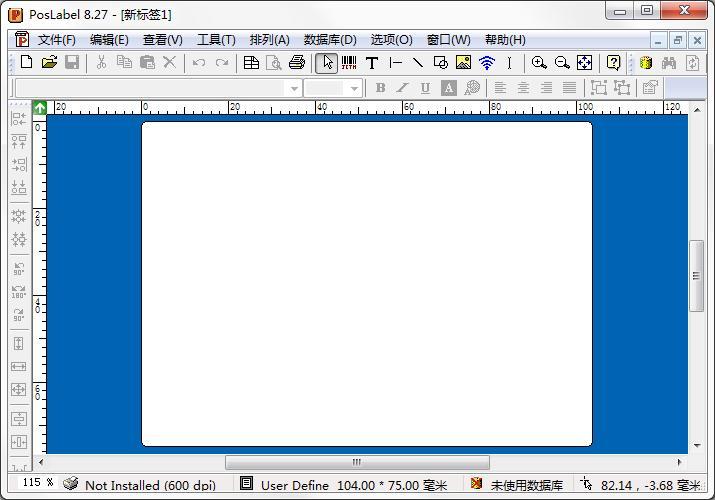Image resolution: width=715 pixels, height=500 pixels.
Task: Click the horizontal scrollbar thumb
Action: click(357, 462)
